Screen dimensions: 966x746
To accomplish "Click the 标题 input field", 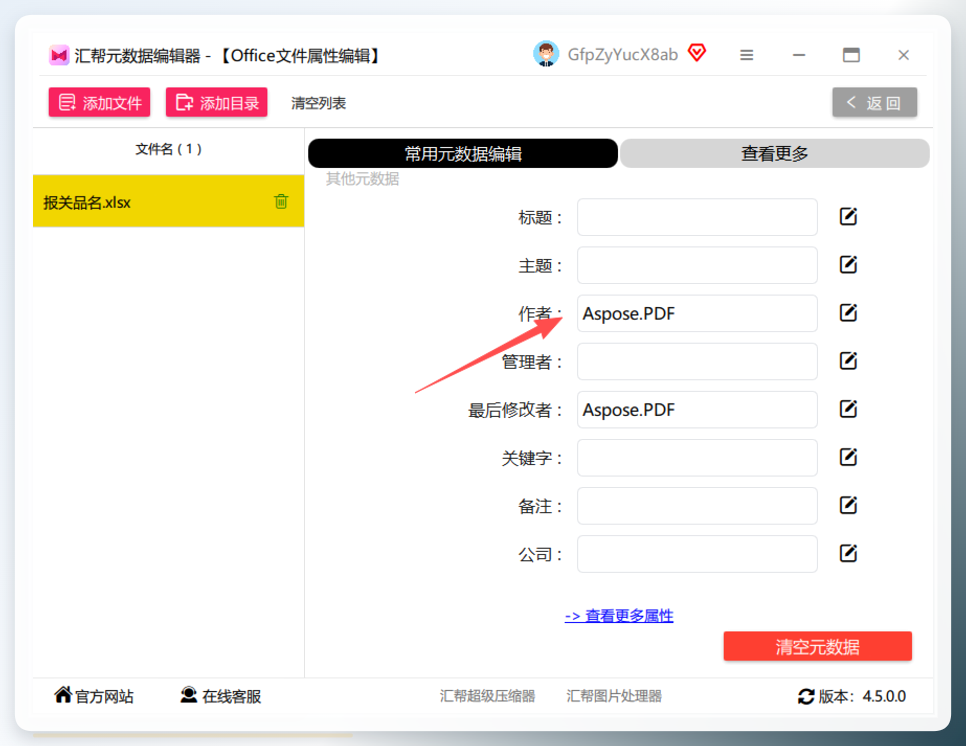I will pyautogui.click(x=697, y=217).
